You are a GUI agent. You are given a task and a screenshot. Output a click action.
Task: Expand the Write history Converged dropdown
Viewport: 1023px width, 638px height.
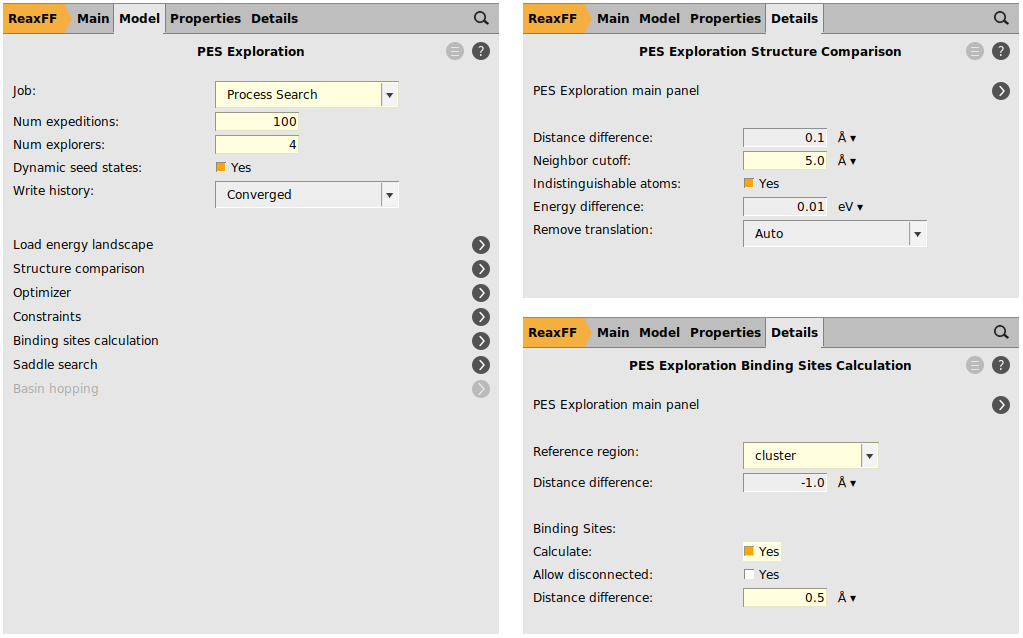(x=390, y=195)
